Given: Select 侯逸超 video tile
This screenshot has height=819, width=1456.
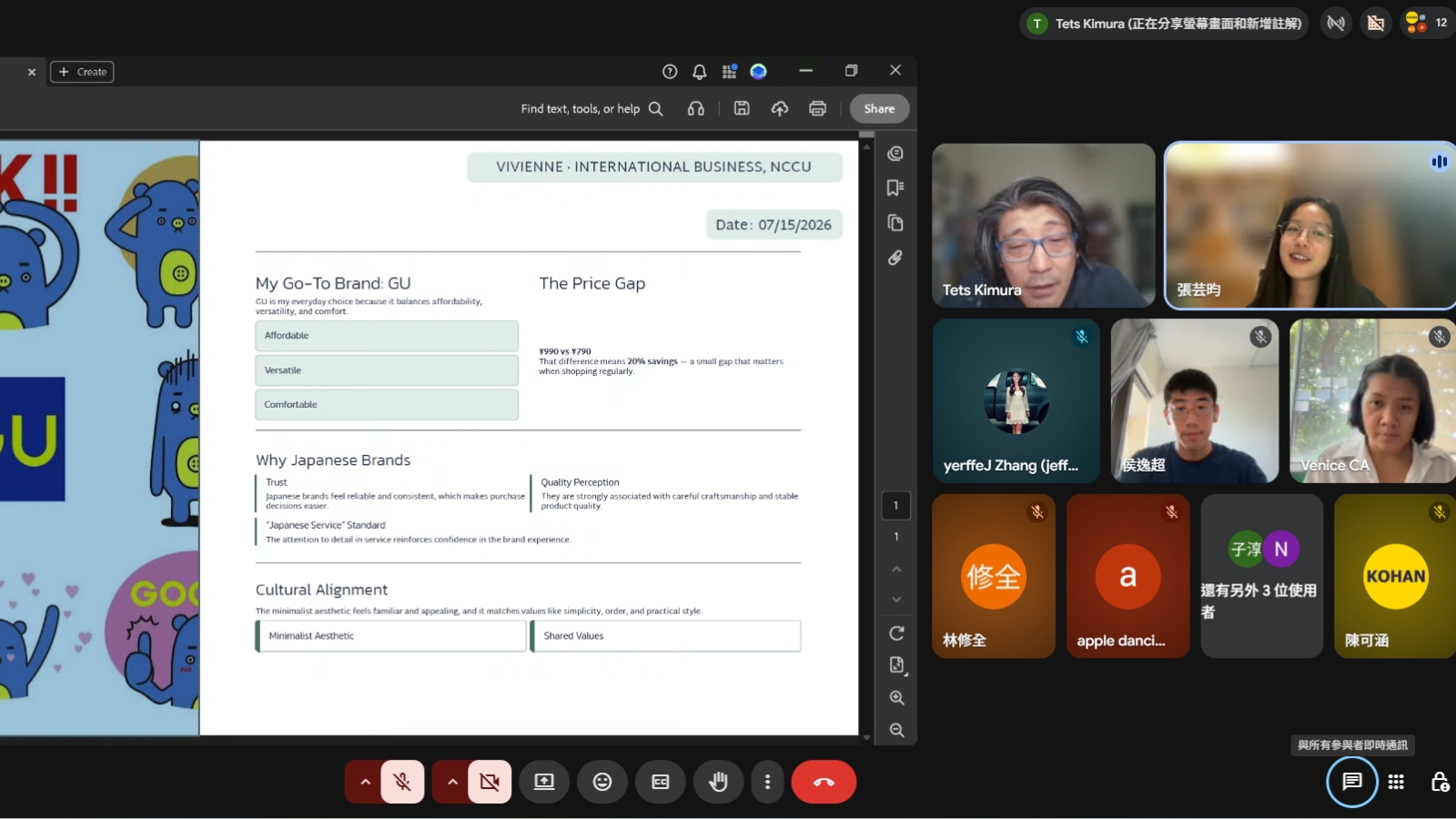Looking at the screenshot, I should click(x=1195, y=400).
